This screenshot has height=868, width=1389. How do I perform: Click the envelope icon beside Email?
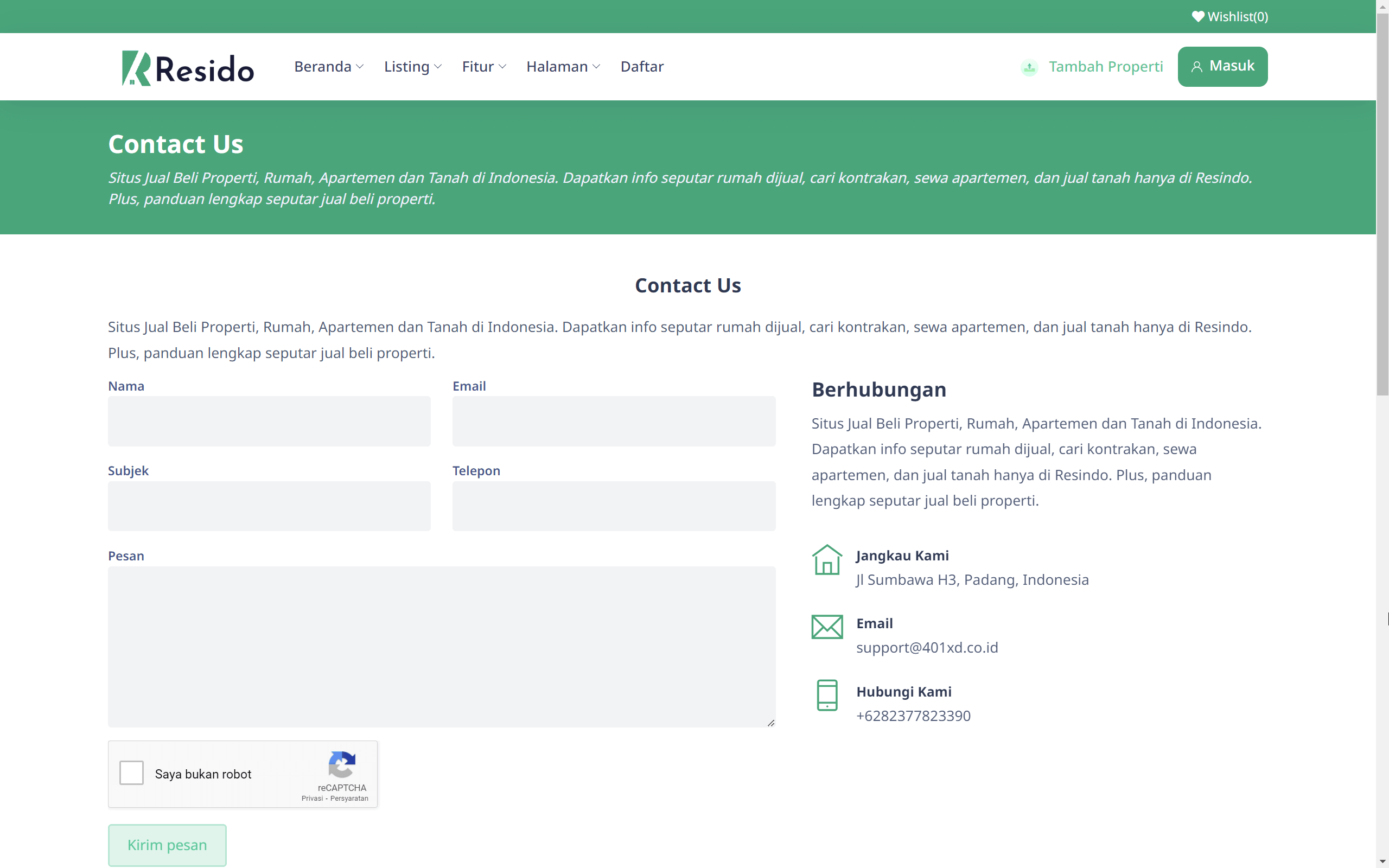(827, 627)
